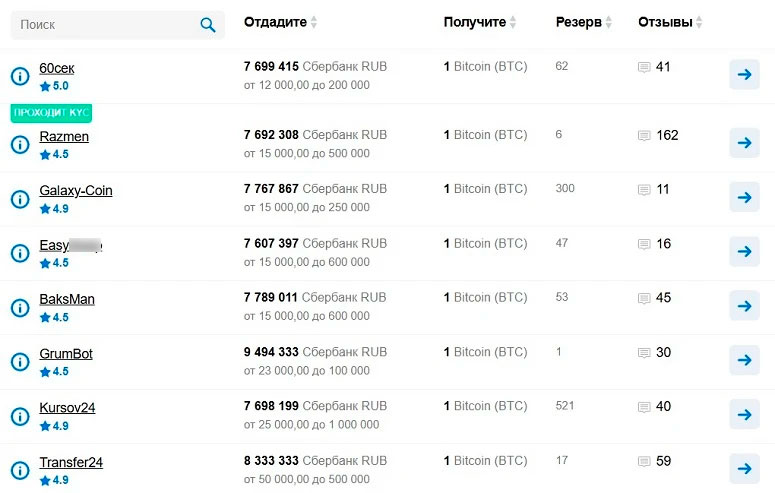Viewport: 775px width, 493px height.
Task: Click the arrow button for 60сек row
Action: pyautogui.click(x=744, y=74)
